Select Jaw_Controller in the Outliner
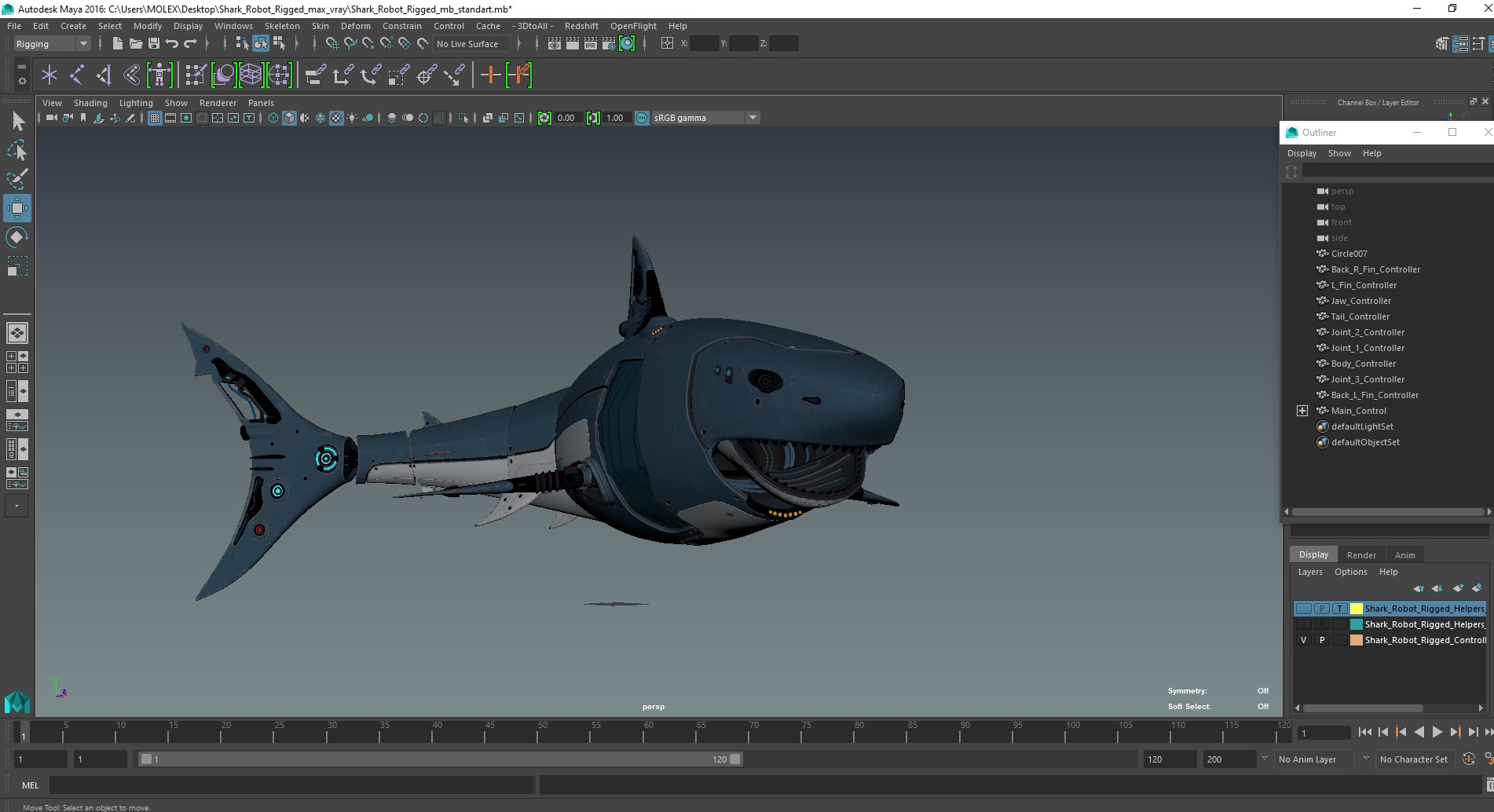The width and height of the screenshot is (1494, 812). click(x=1360, y=301)
